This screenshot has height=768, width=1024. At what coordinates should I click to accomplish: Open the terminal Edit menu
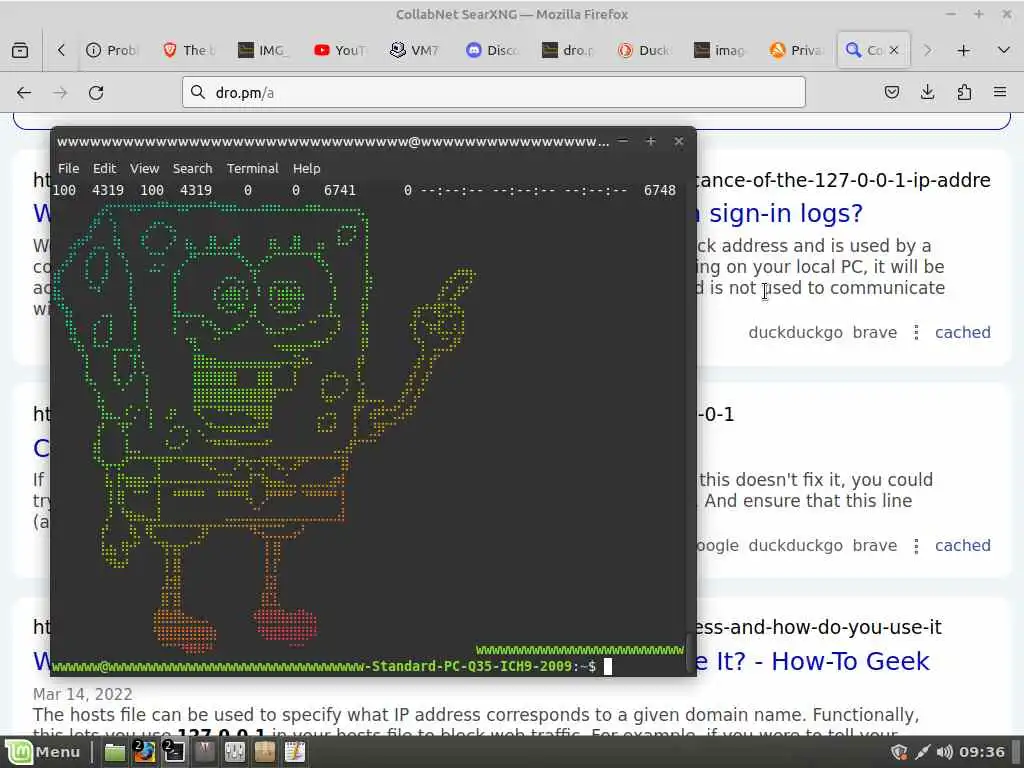(104, 168)
